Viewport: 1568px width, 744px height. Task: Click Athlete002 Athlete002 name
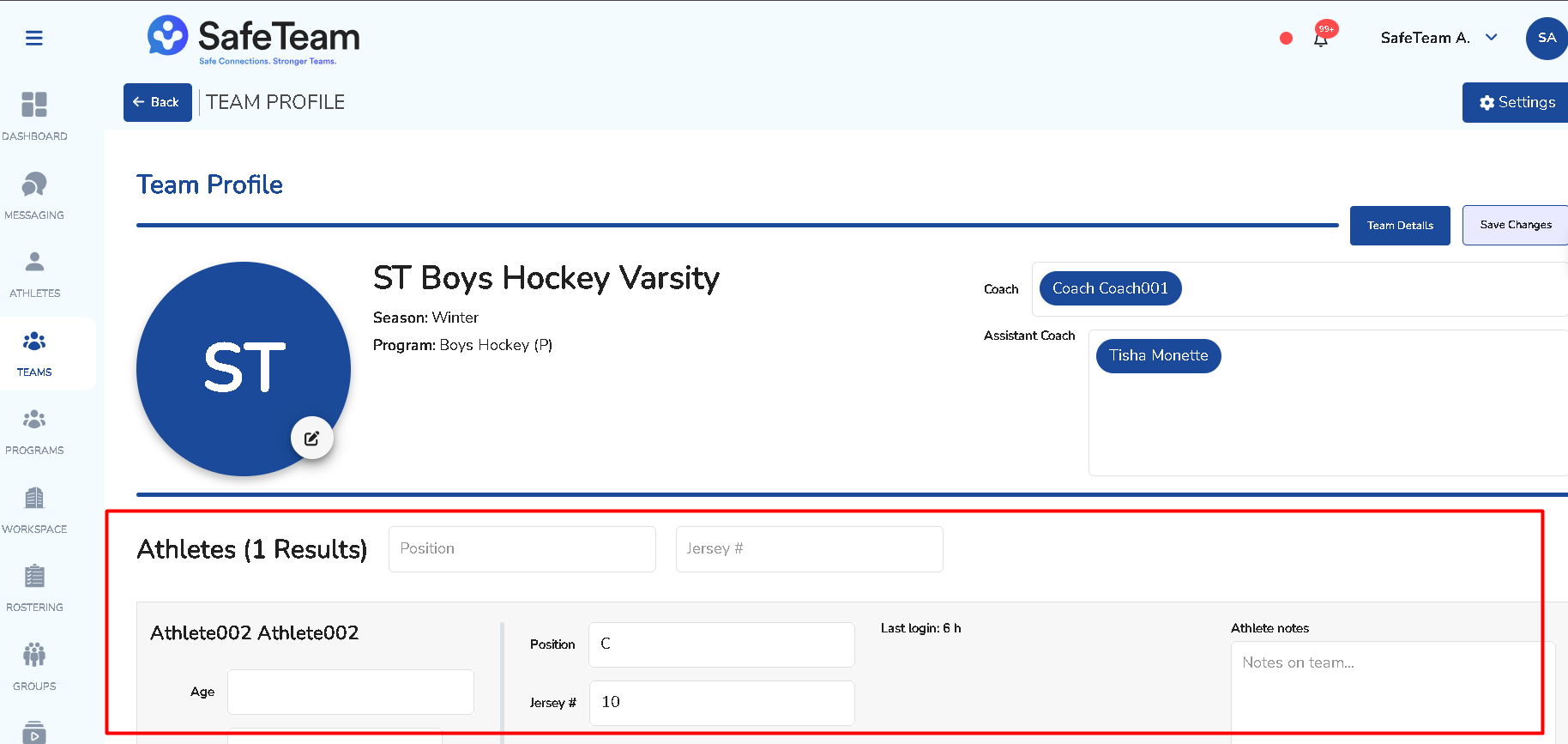coord(255,633)
